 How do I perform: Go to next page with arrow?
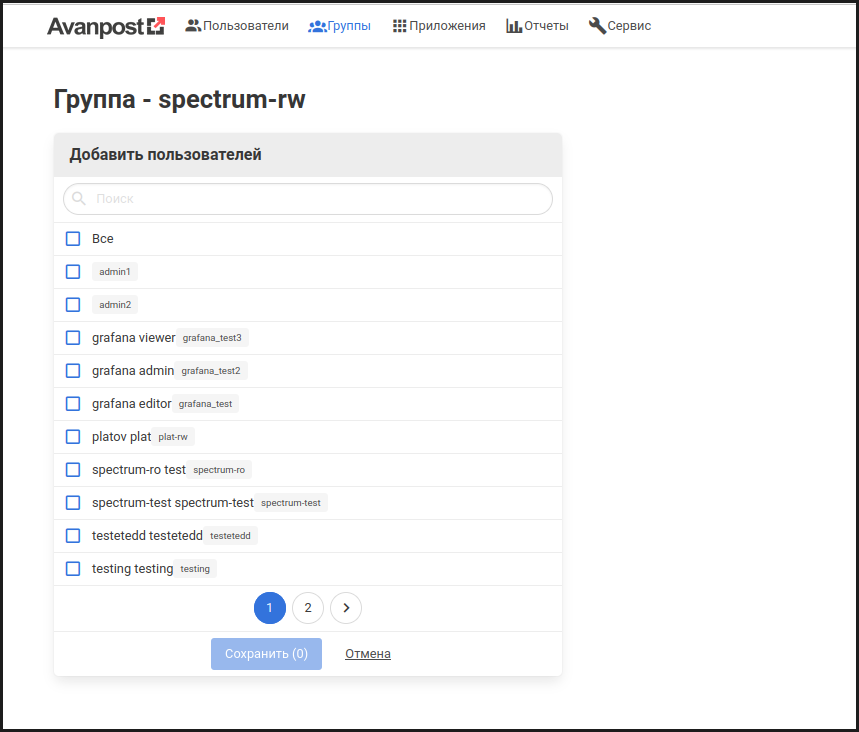(346, 608)
